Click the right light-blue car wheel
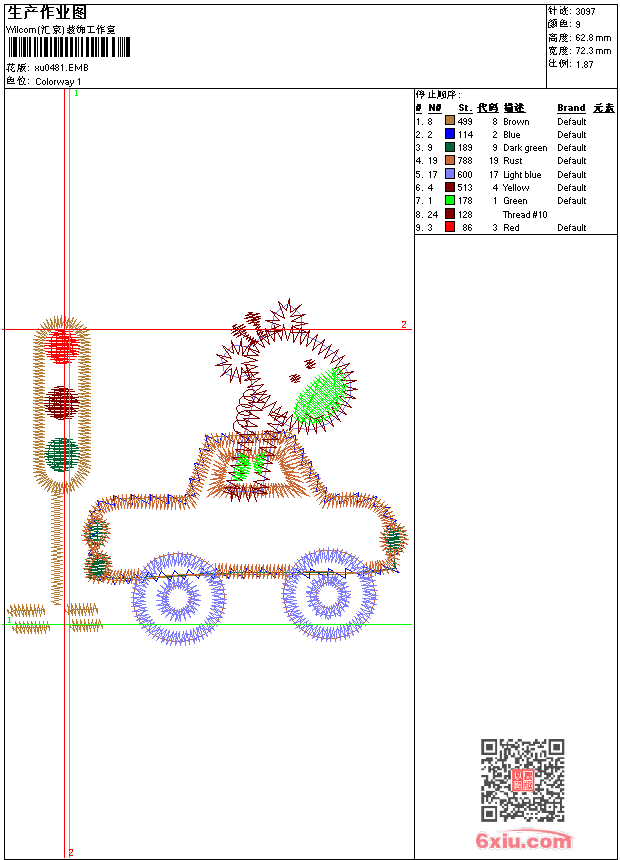The height and width of the screenshot is (860, 620). click(x=329, y=595)
